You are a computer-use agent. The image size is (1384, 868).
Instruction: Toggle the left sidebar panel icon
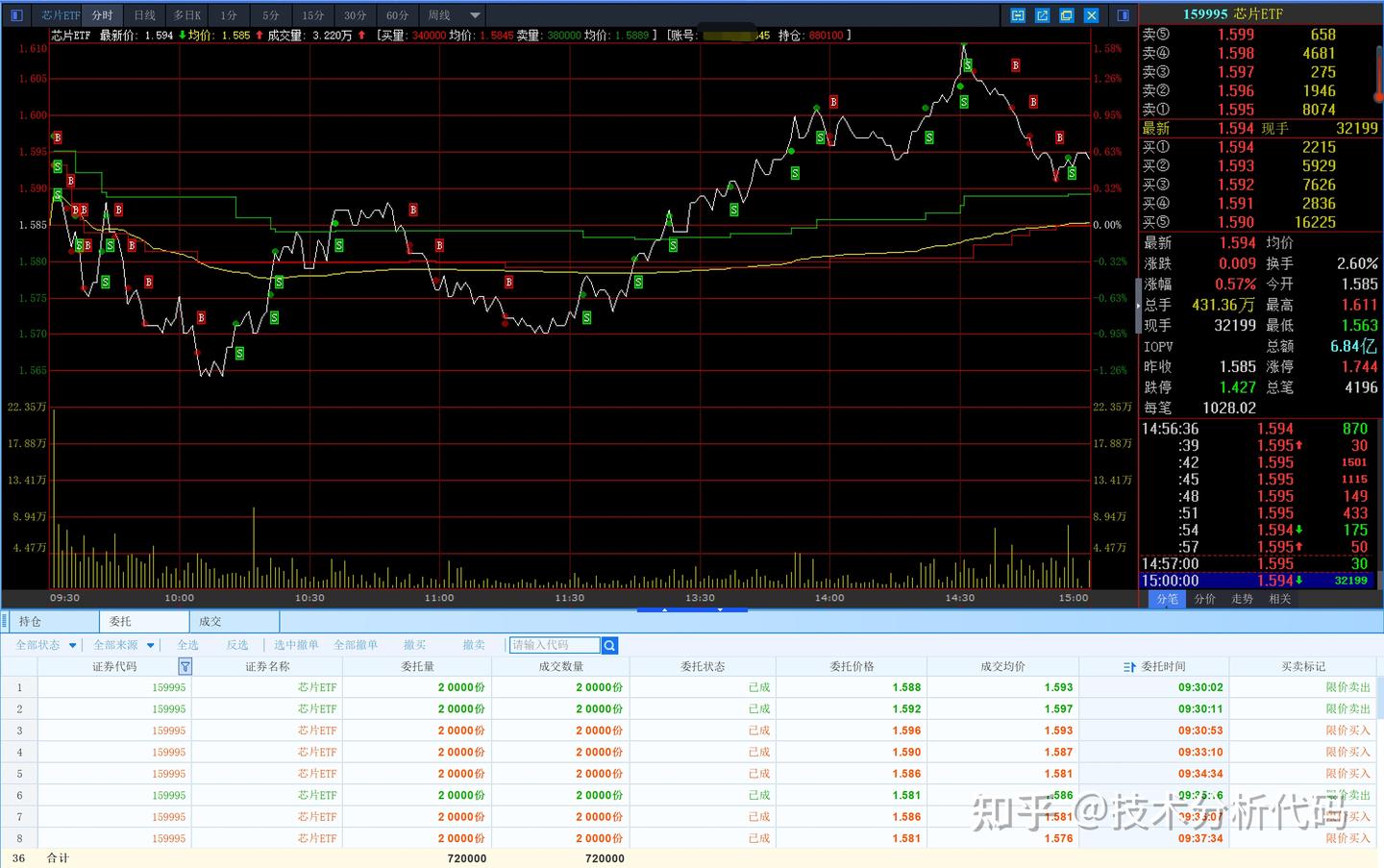pos(16,15)
